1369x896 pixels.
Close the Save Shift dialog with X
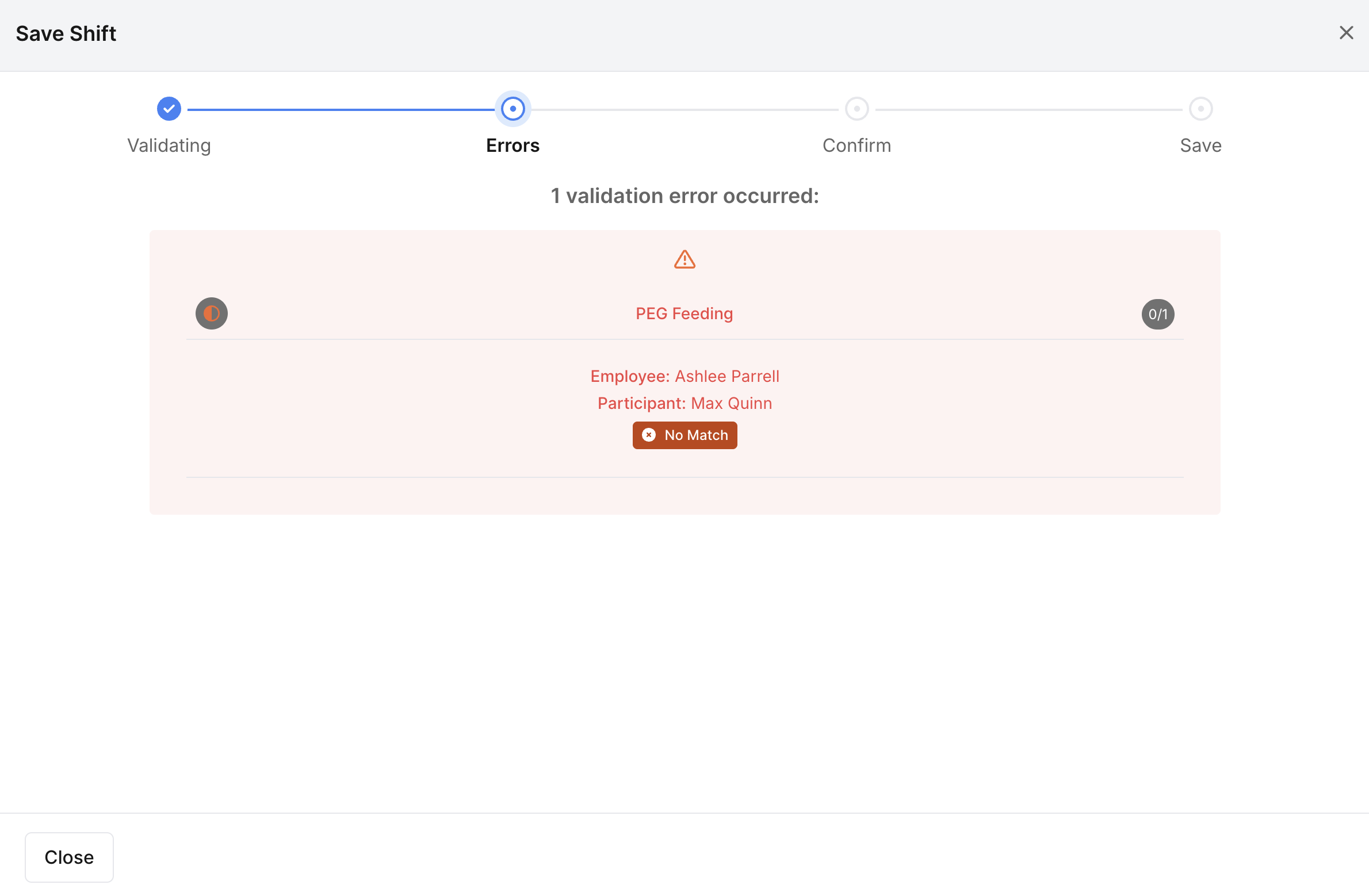(1346, 33)
